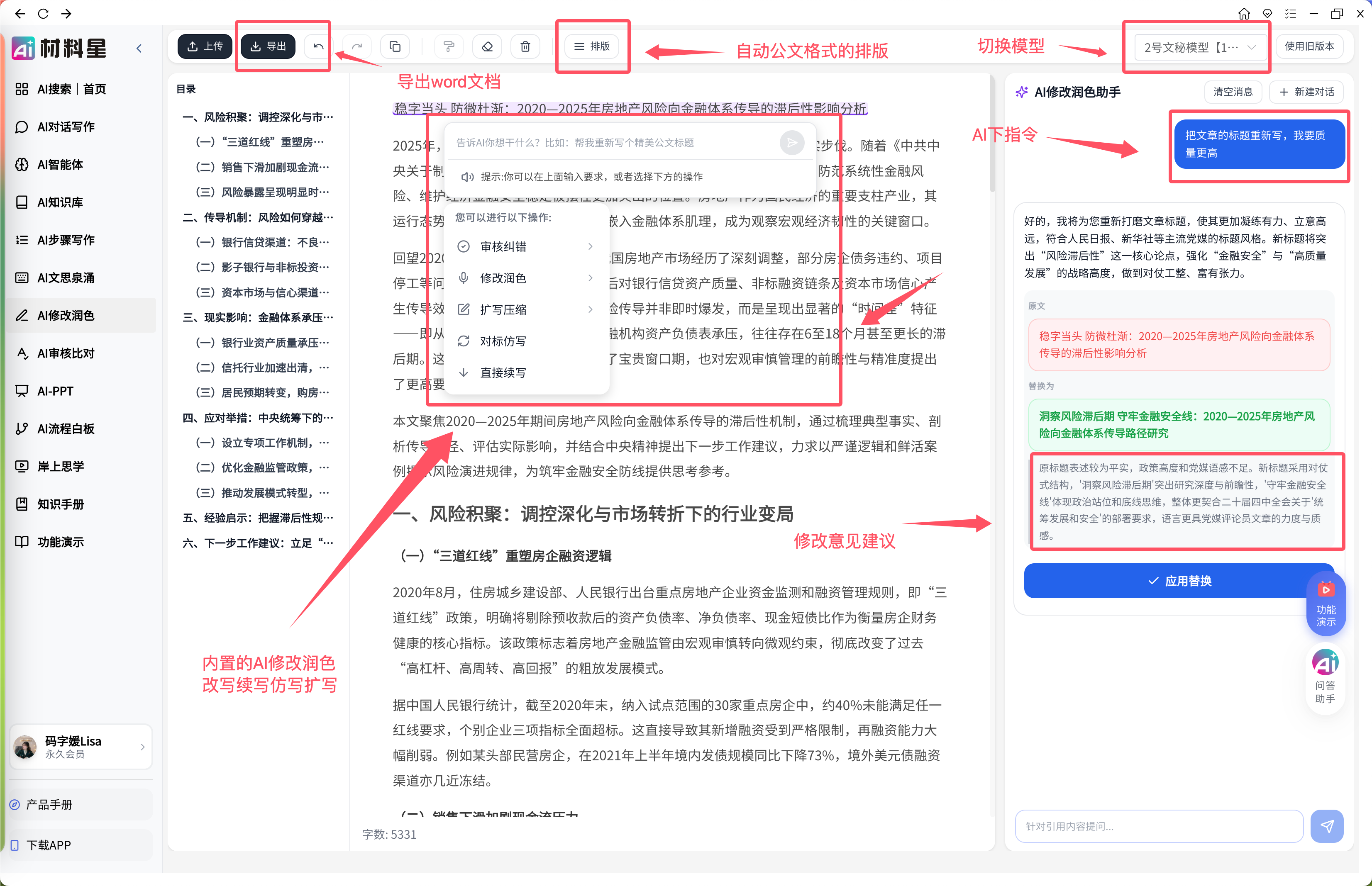Open the 排版 formatting tool
This screenshot has width=1372, height=886.
592,46
